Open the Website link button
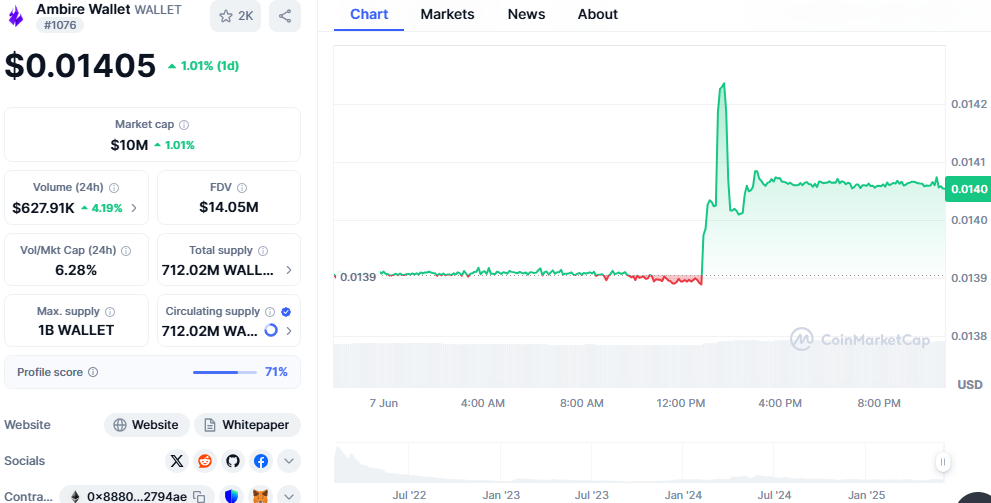This screenshot has height=503, width=991. tap(147, 425)
